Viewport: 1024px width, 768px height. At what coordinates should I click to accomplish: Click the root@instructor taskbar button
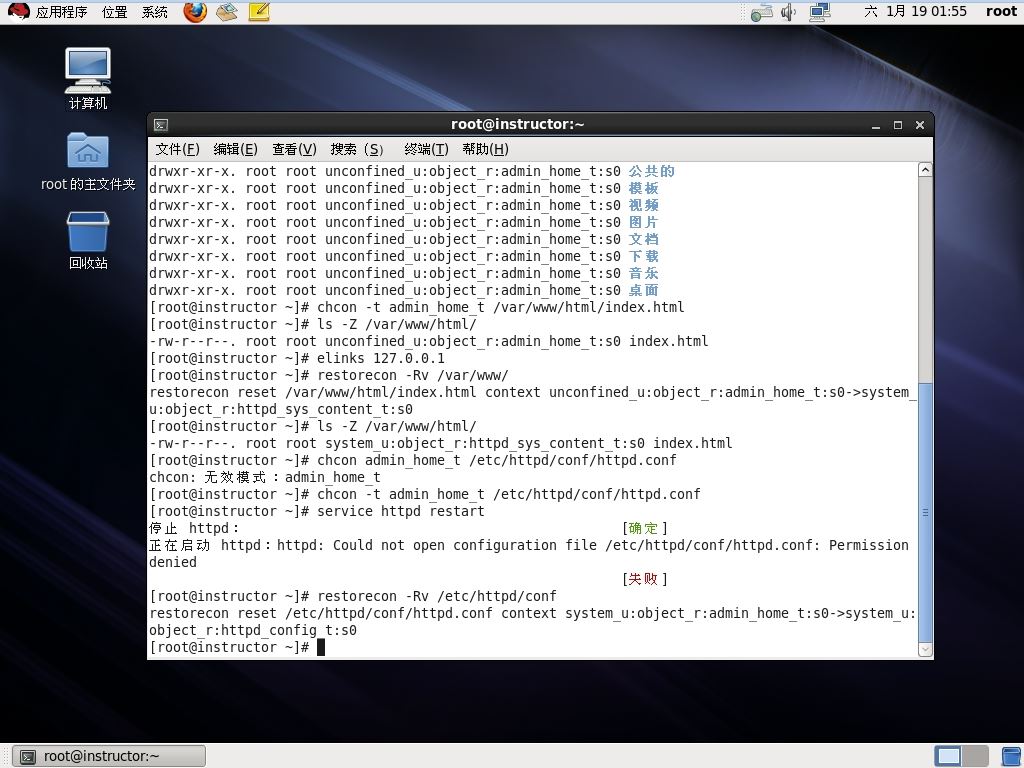pyautogui.click(x=109, y=756)
